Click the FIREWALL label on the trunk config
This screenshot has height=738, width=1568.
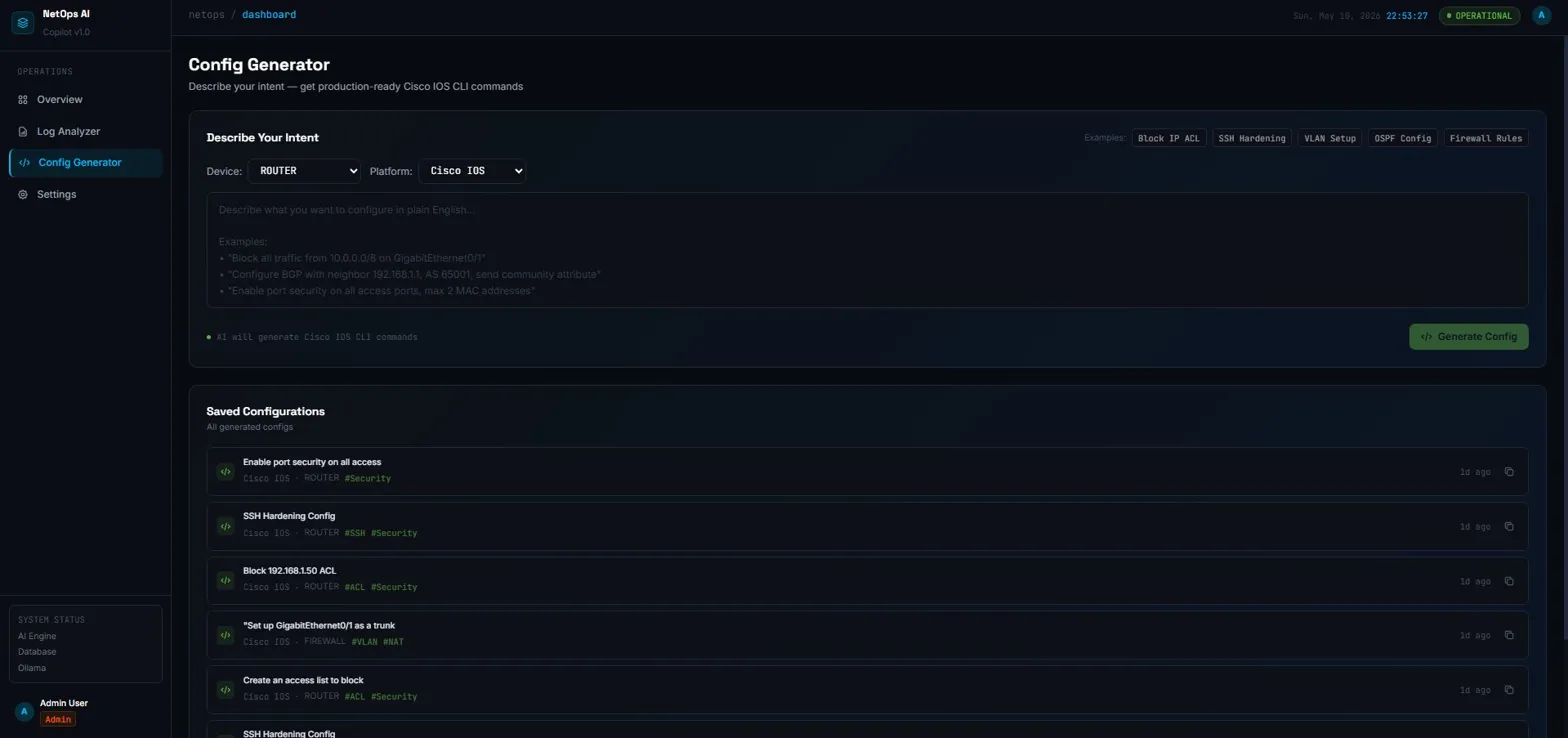pyautogui.click(x=325, y=642)
